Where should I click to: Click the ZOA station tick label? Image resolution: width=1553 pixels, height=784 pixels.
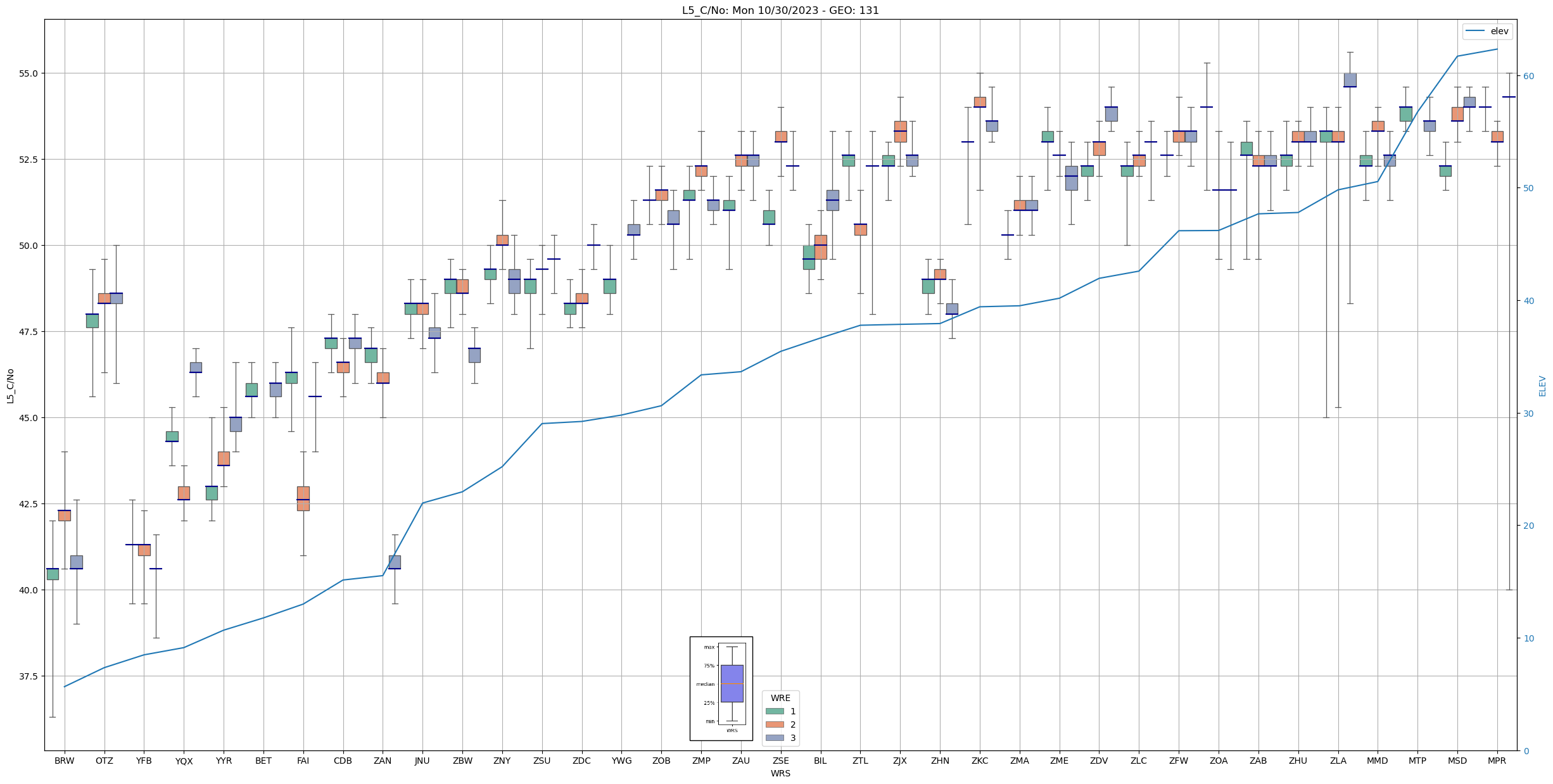pos(1219,761)
